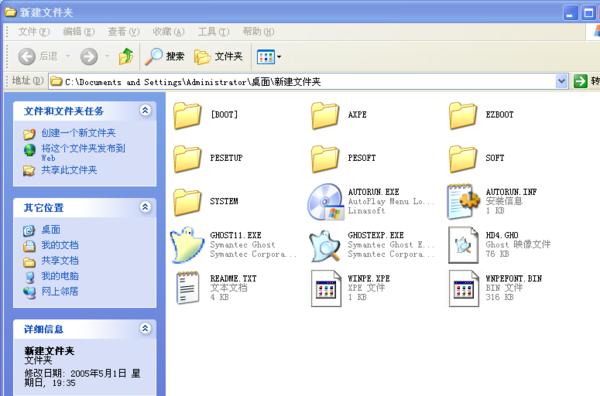Click the AUTORUN.EXE disc icon
Image resolution: width=600 pixels, height=396 pixels.
(325, 202)
